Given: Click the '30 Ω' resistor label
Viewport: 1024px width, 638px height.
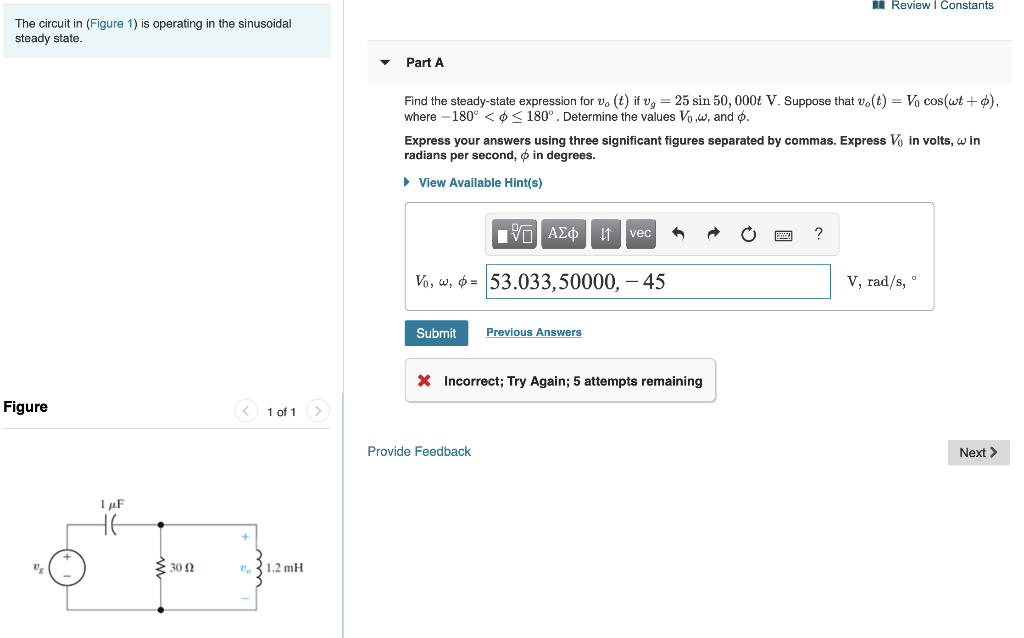Looking at the screenshot, I should coord(182,567).
